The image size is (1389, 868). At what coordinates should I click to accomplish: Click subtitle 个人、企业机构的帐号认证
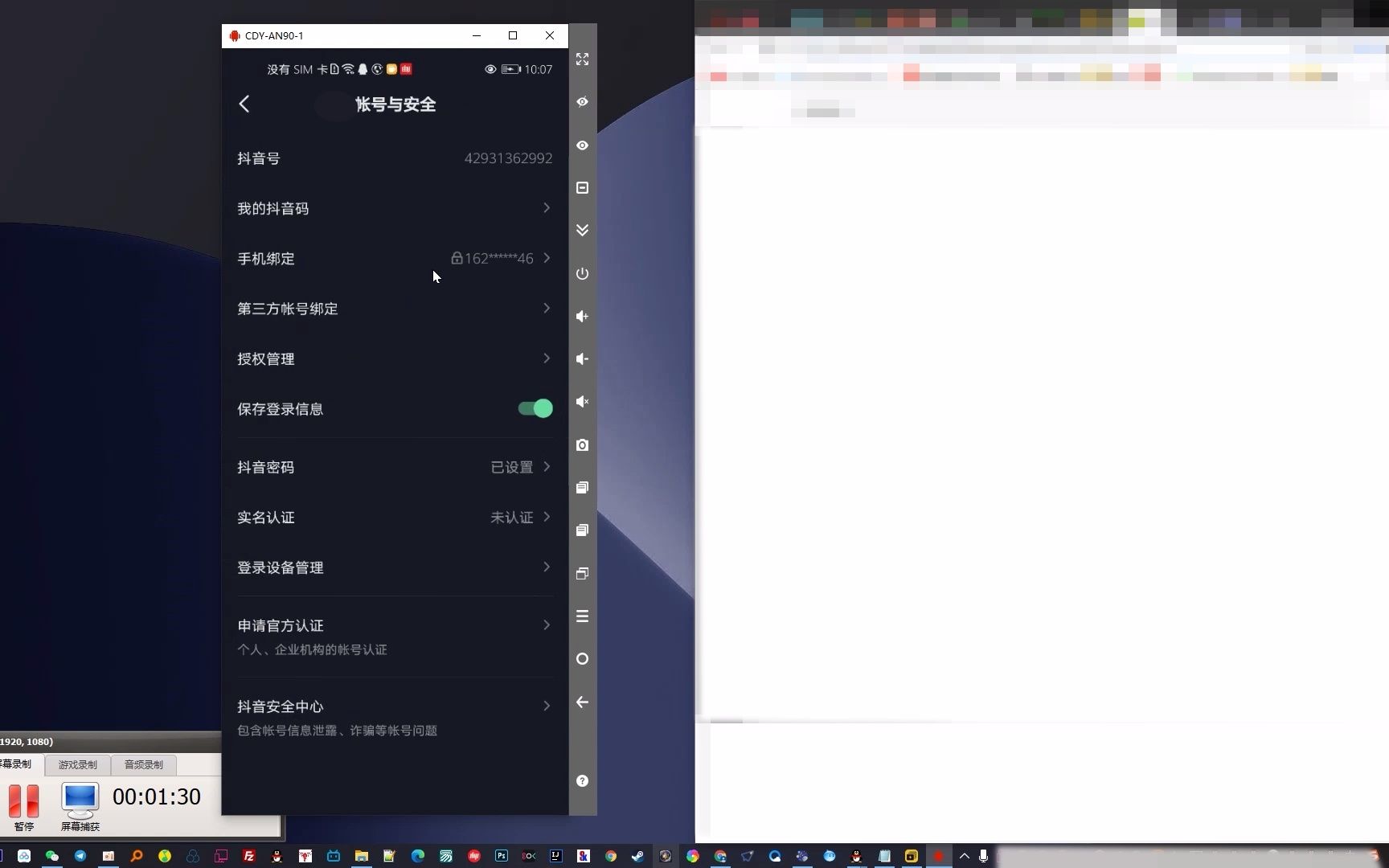tap(312, 649)
